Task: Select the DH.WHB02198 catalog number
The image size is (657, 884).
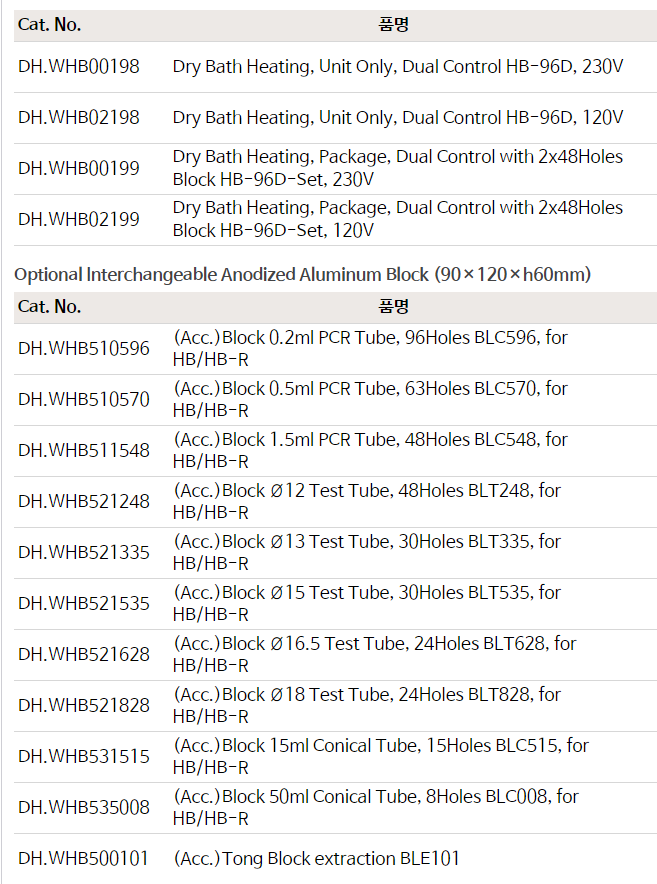Action: pos(79,118)
